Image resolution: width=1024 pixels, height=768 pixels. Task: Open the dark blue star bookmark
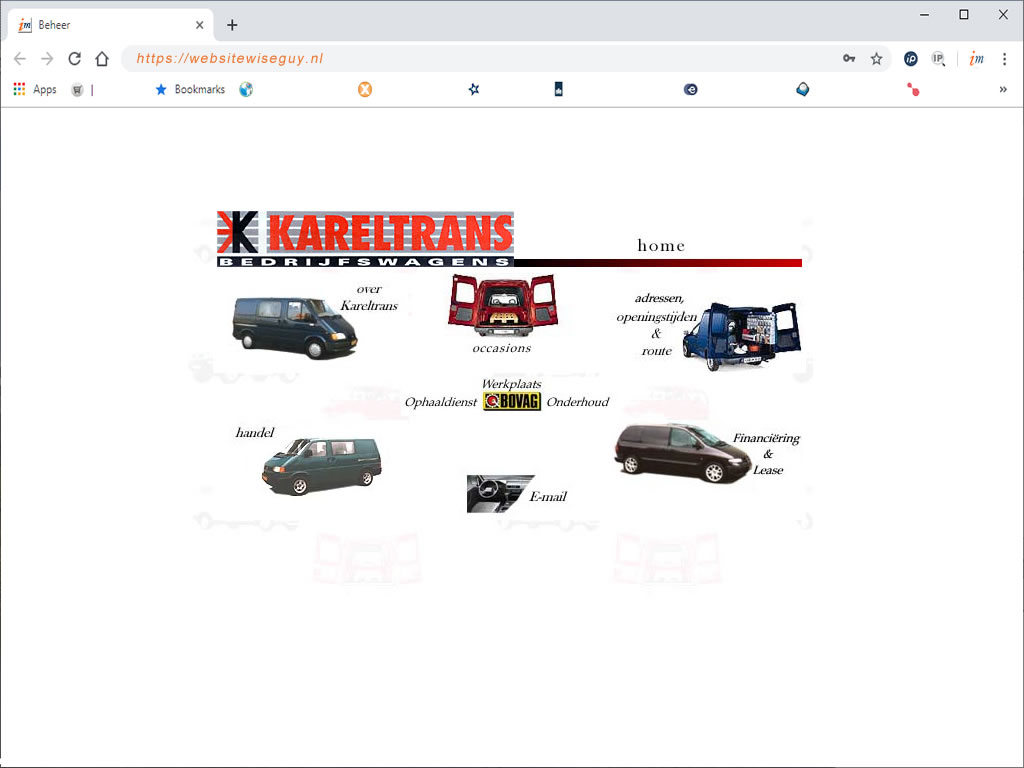coord(474,89)
